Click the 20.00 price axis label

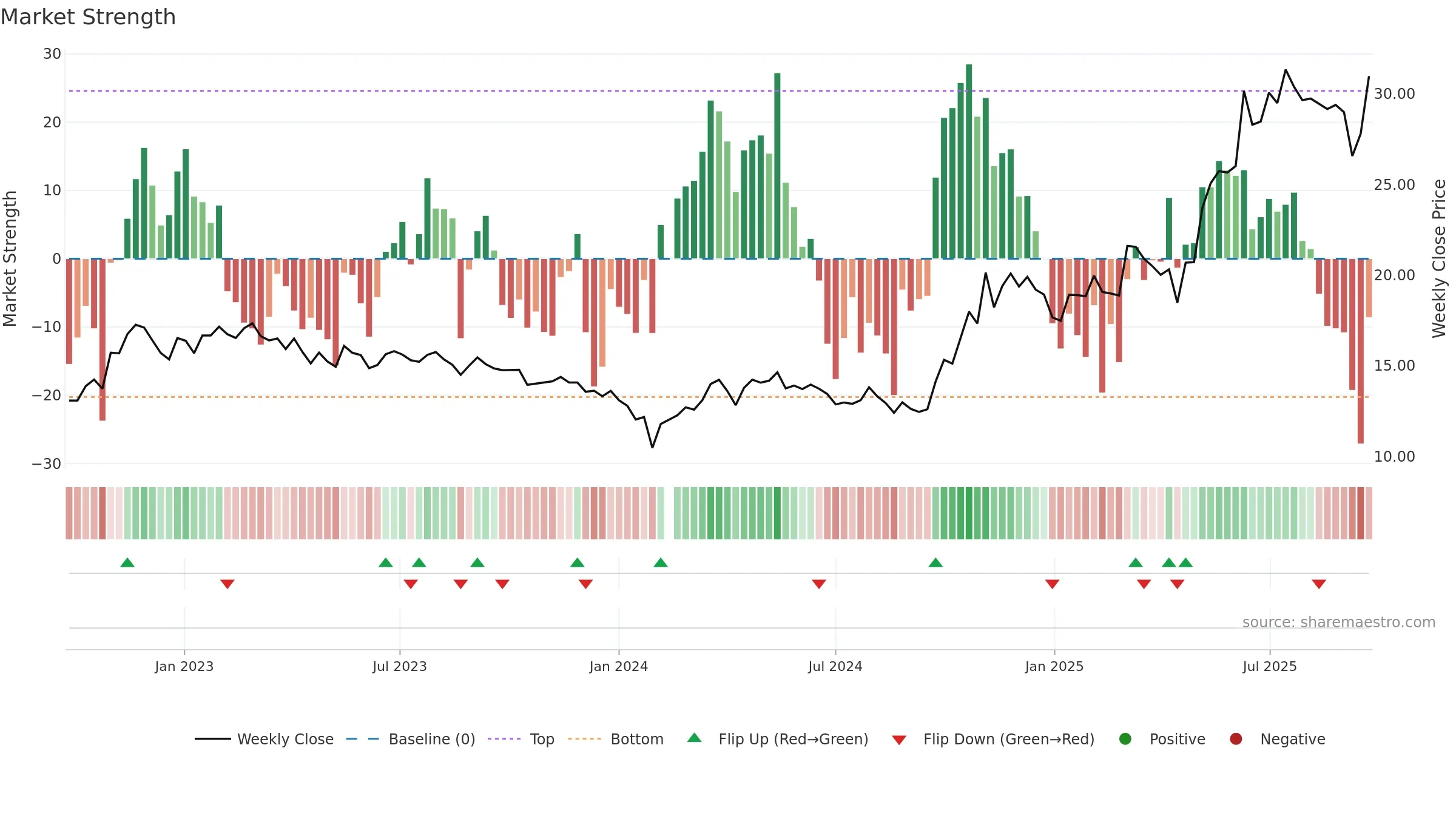coord(1394,275)
